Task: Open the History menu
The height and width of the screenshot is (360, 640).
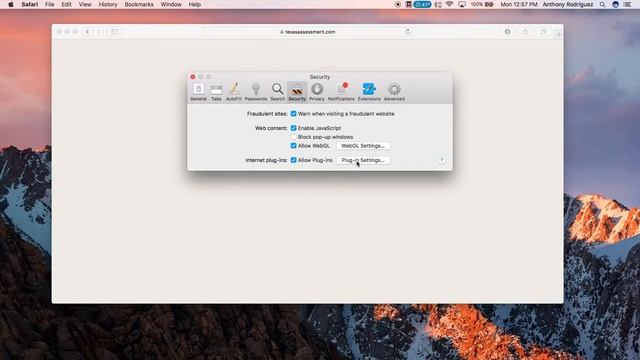Action: 108,4
